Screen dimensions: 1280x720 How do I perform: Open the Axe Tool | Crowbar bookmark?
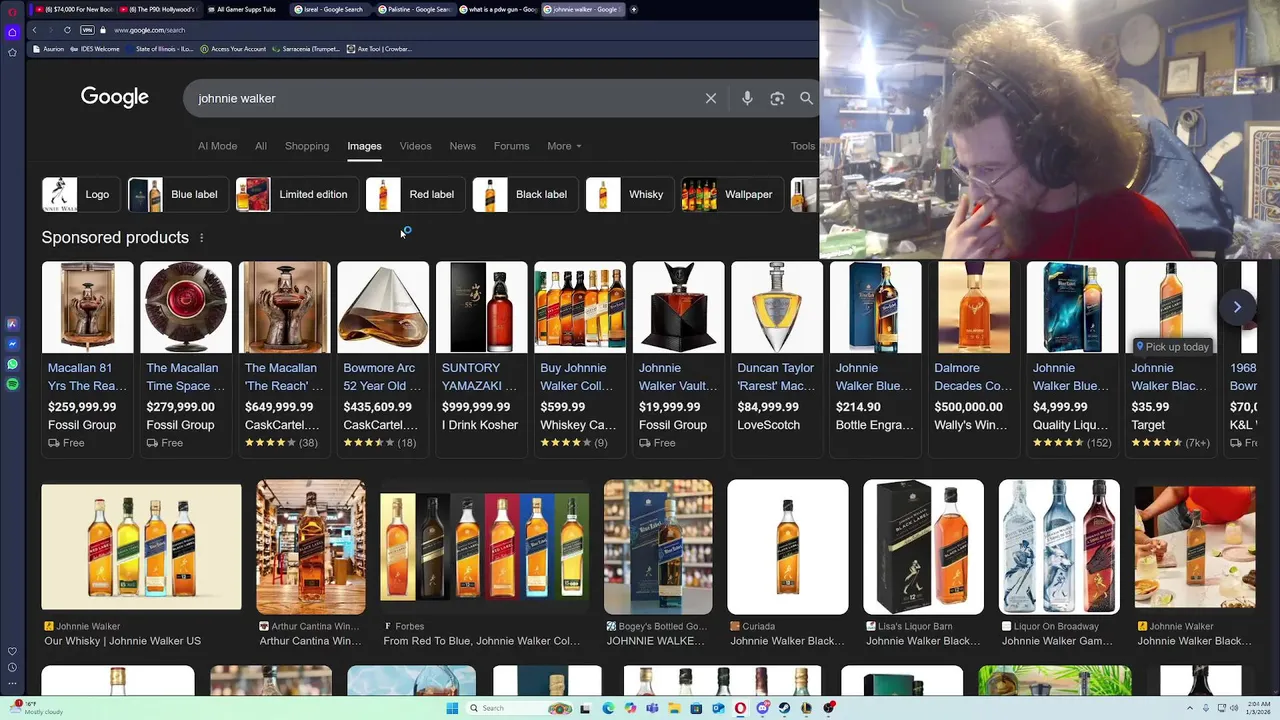point(379,49)
